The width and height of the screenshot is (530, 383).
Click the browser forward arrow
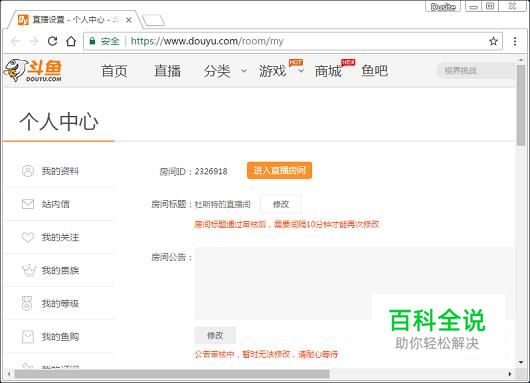point(34,41)
